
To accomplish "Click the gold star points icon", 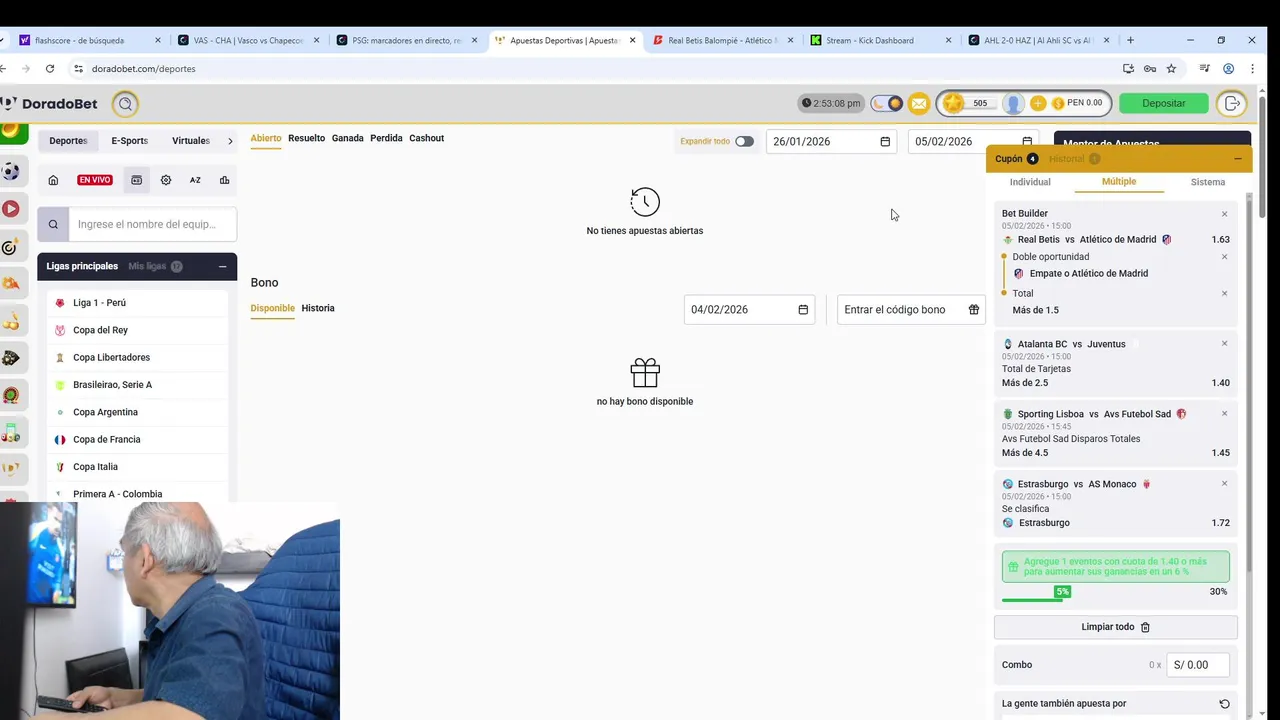I will [953, 103].
